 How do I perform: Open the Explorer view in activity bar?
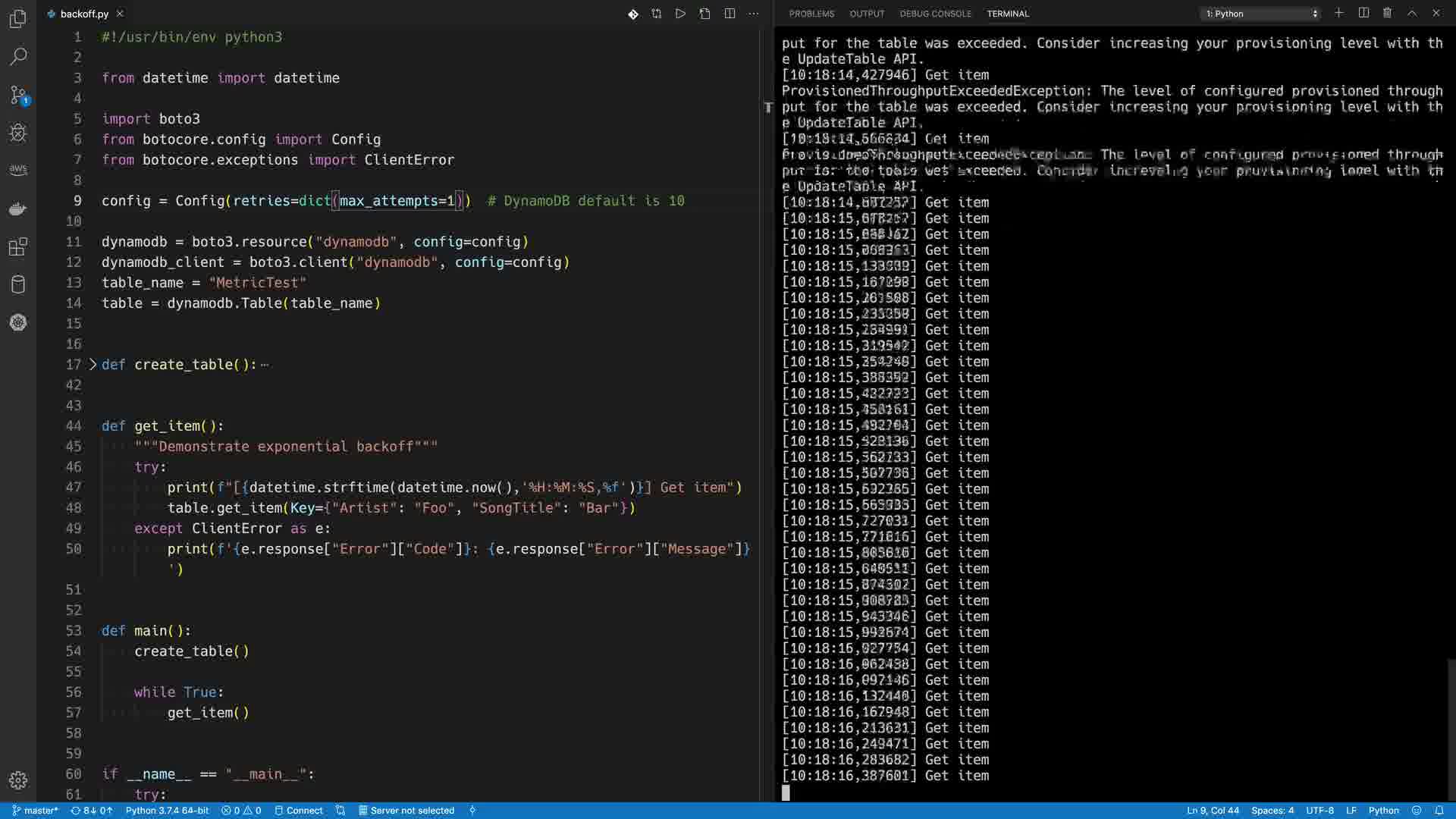pos(18,18)
